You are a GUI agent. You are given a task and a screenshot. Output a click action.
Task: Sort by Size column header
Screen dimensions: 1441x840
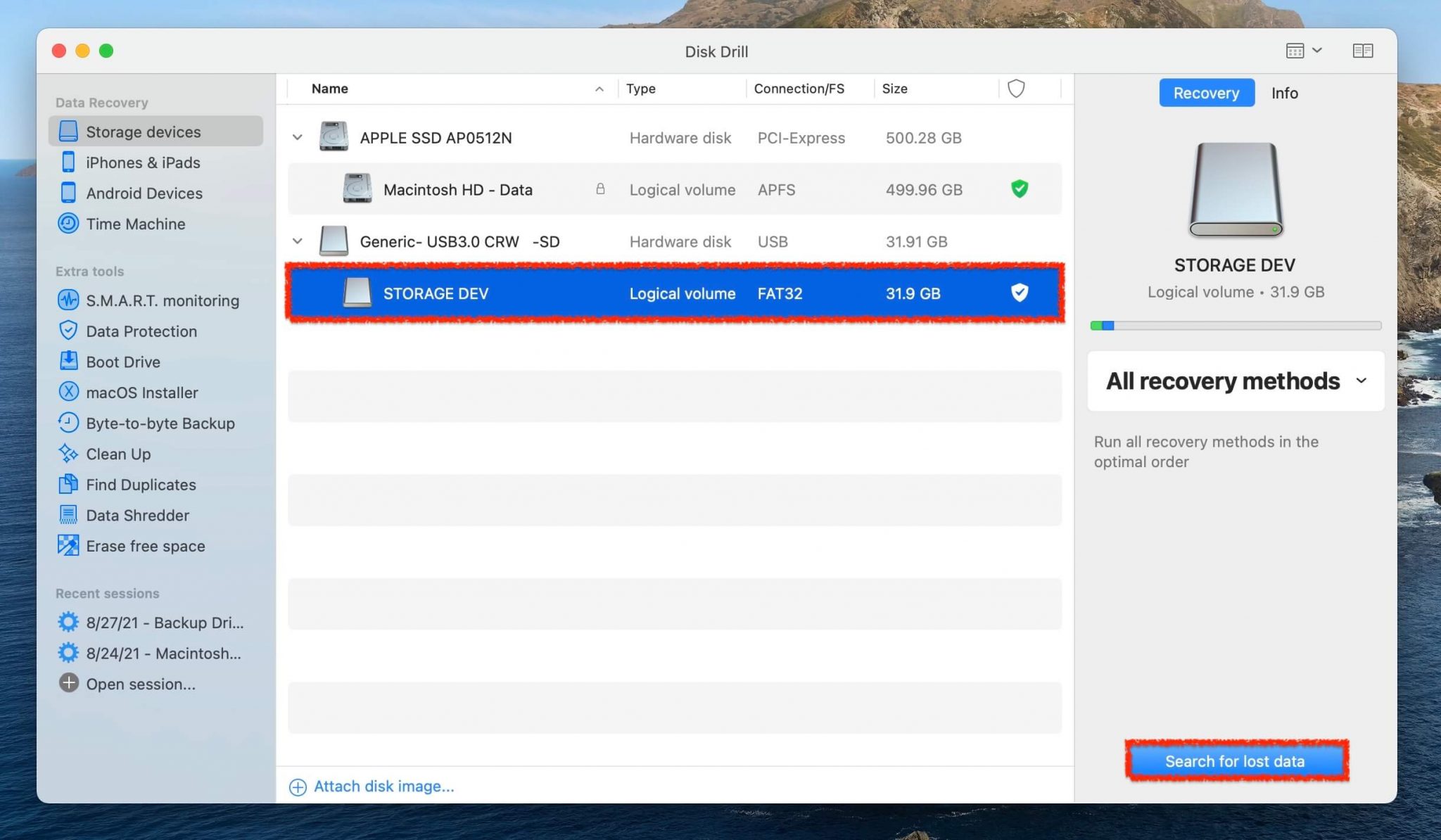click(x=936, y=89)
